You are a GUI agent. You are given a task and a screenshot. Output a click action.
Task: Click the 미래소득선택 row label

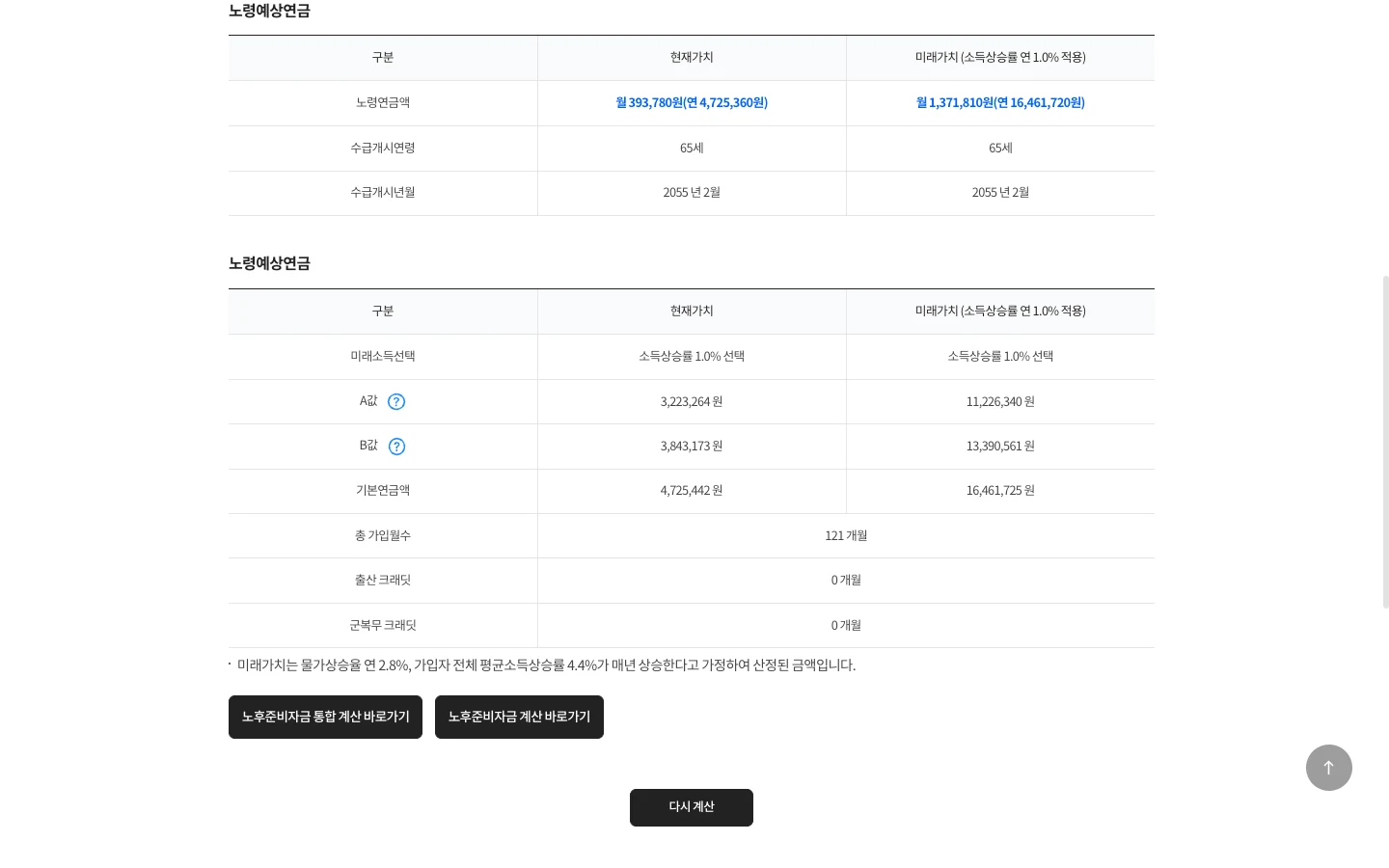tap(383, 357)
